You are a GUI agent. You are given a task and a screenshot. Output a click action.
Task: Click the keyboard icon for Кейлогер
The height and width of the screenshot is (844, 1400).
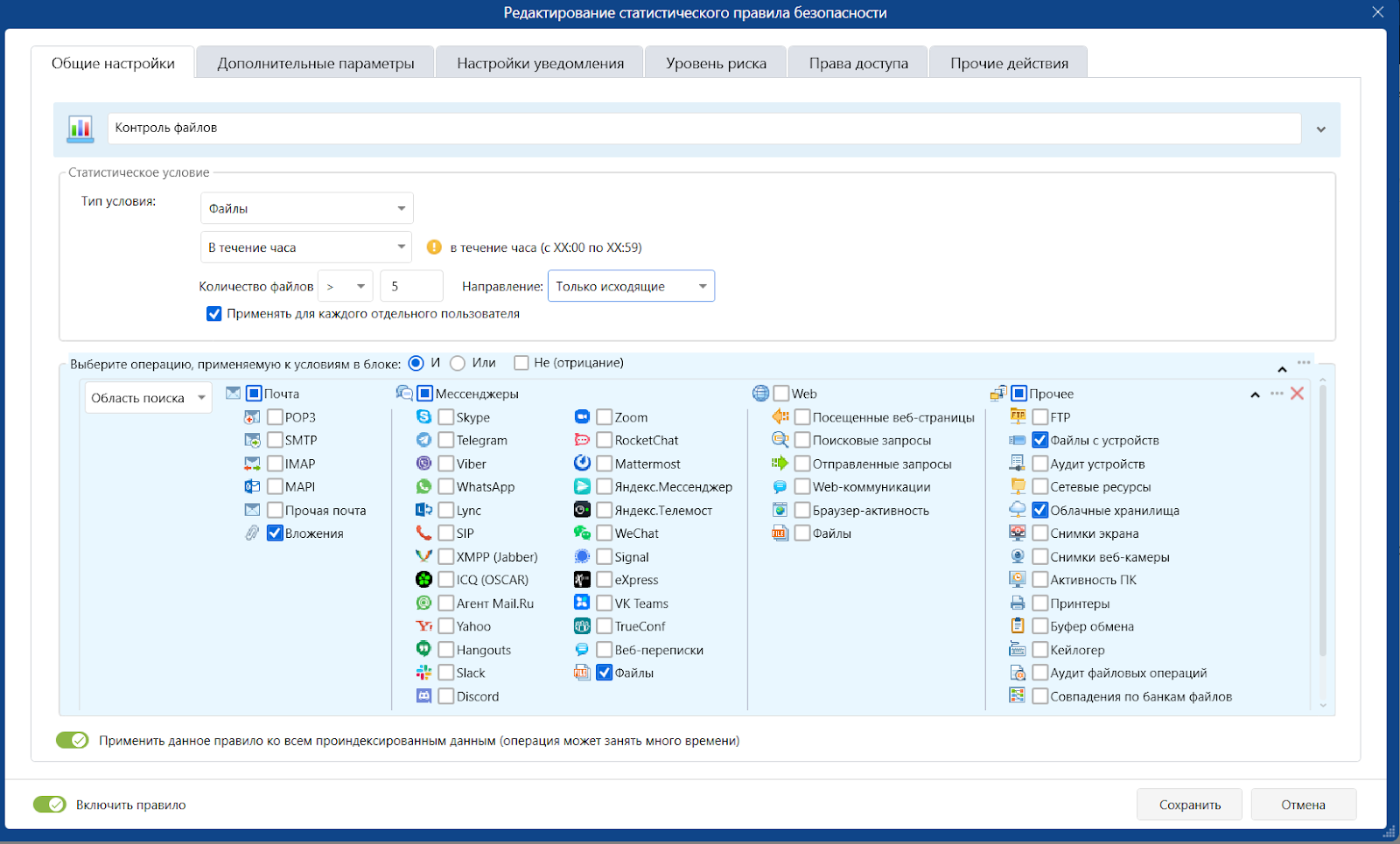click(1018, 649)
